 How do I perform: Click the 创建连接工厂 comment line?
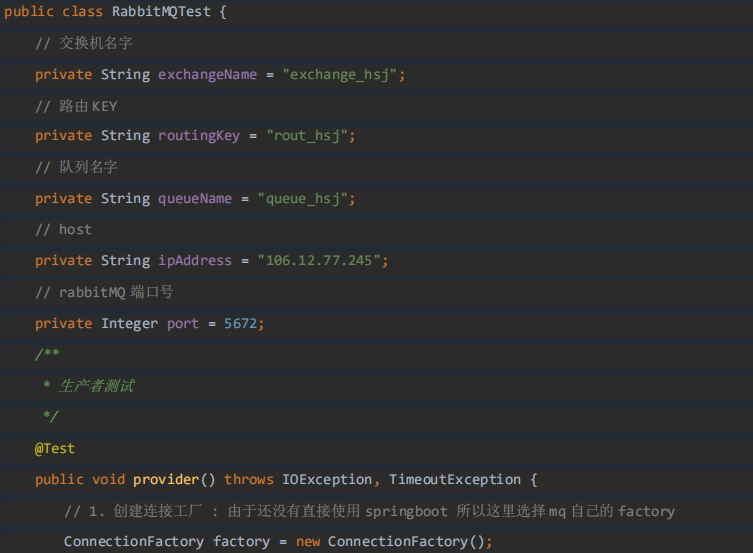click(370, 511)
